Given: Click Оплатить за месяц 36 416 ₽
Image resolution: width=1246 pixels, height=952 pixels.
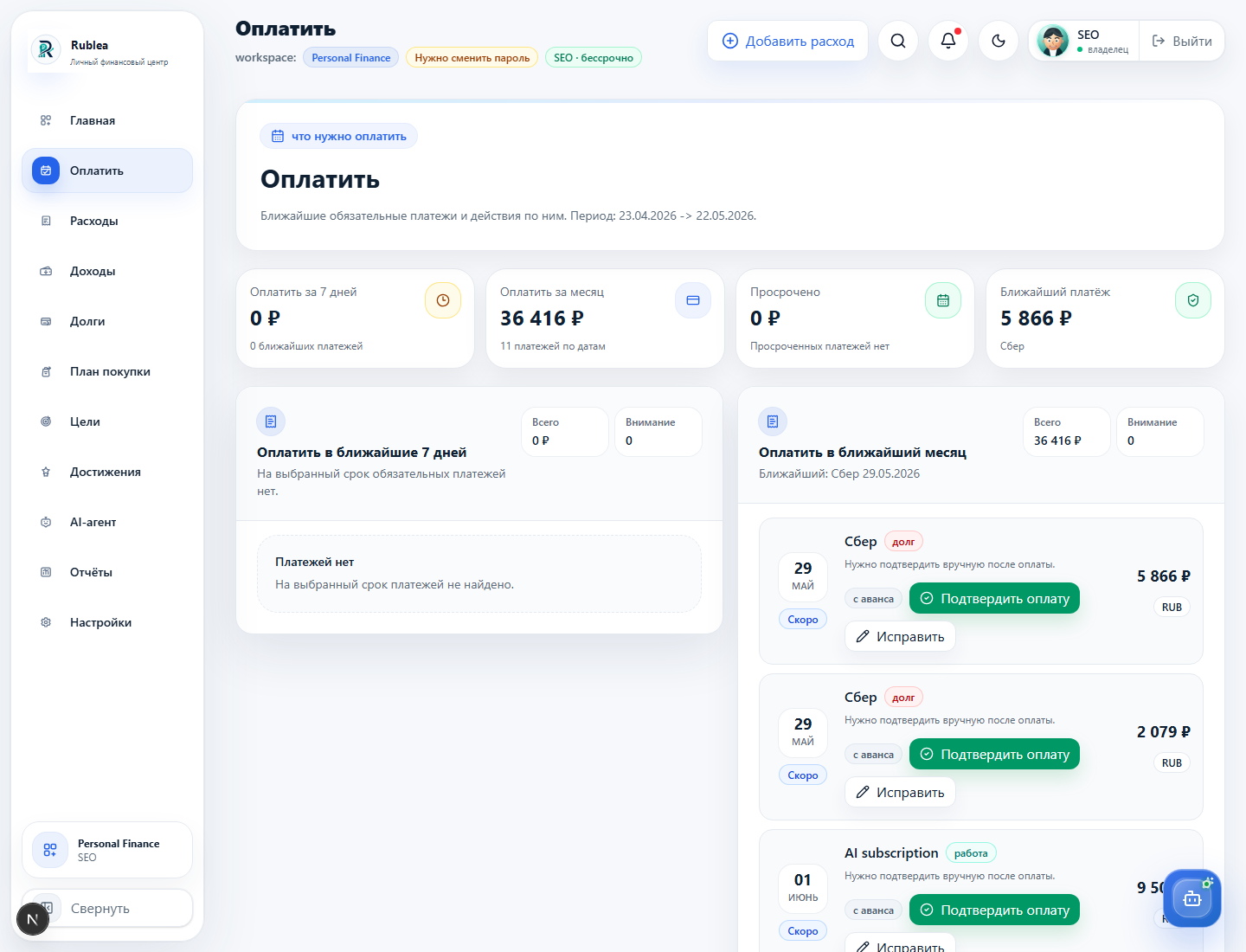Looking at the screenshot, I should (542, 318).
